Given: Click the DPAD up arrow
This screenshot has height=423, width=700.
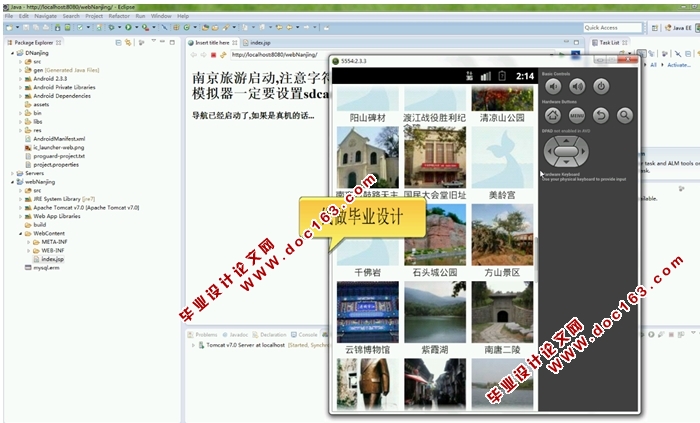Looking at the screenshot, I should (566, 141).
